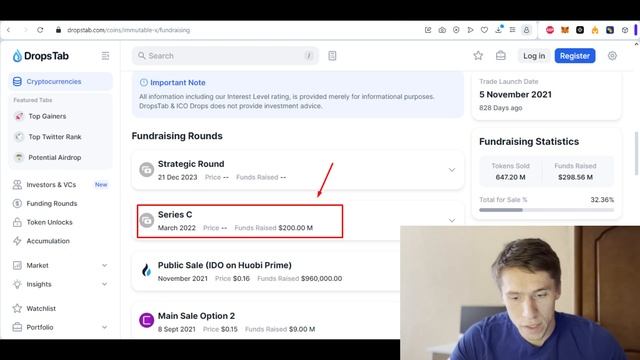Click the dropstab.com address bar URL
The height and width of the screenshot is (360, 640).
pyautogui.click(x=128, y=30)
